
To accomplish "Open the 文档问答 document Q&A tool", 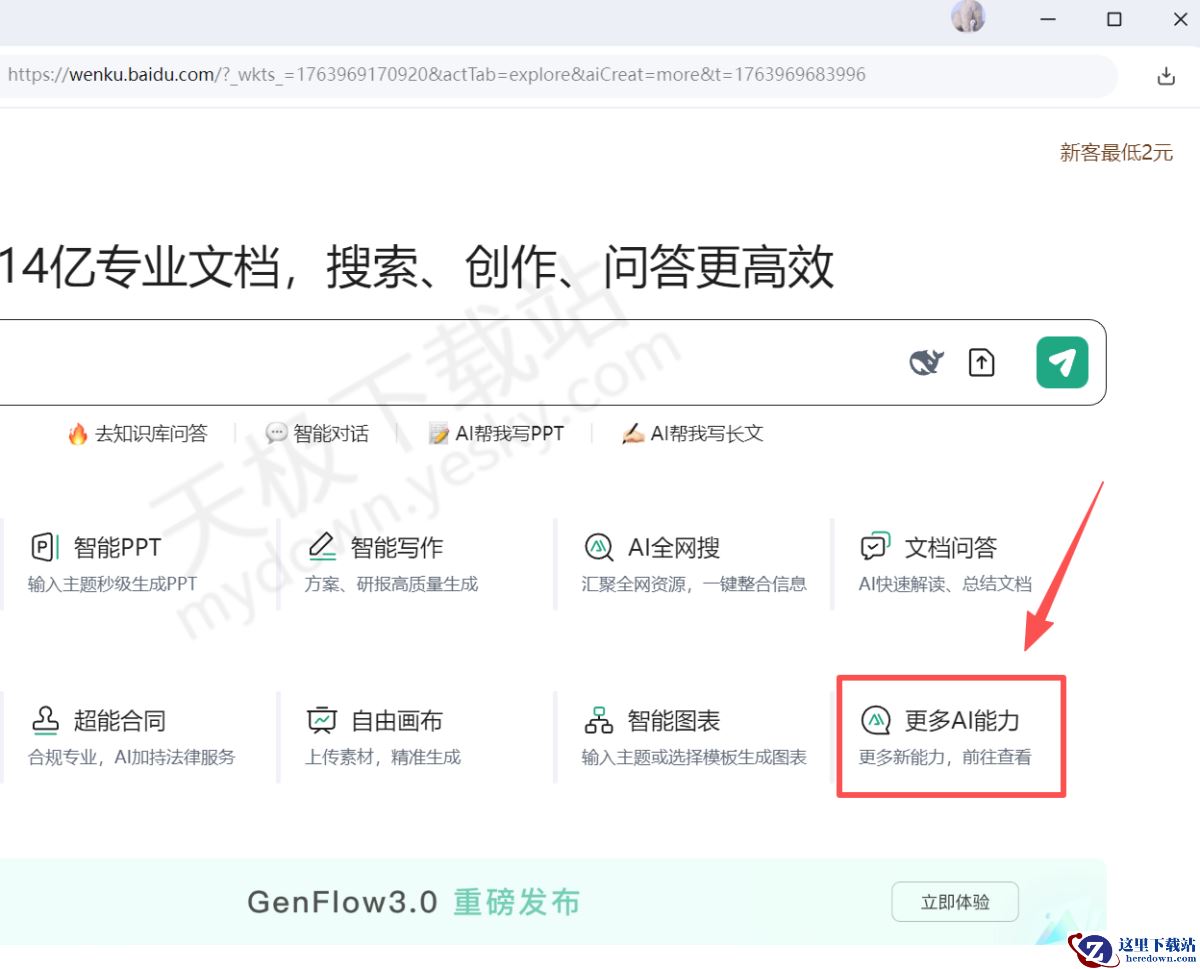I will [875, 547].
